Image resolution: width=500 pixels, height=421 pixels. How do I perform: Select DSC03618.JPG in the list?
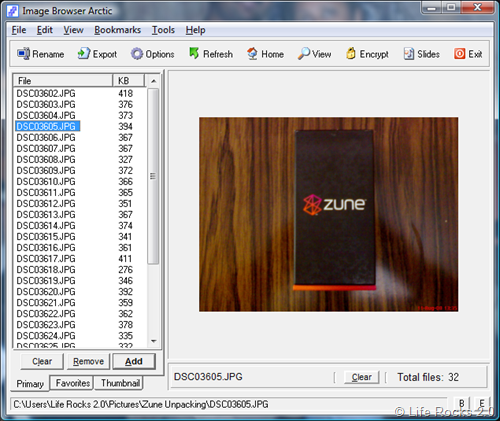pyautogui.click(x=46, y=269)
